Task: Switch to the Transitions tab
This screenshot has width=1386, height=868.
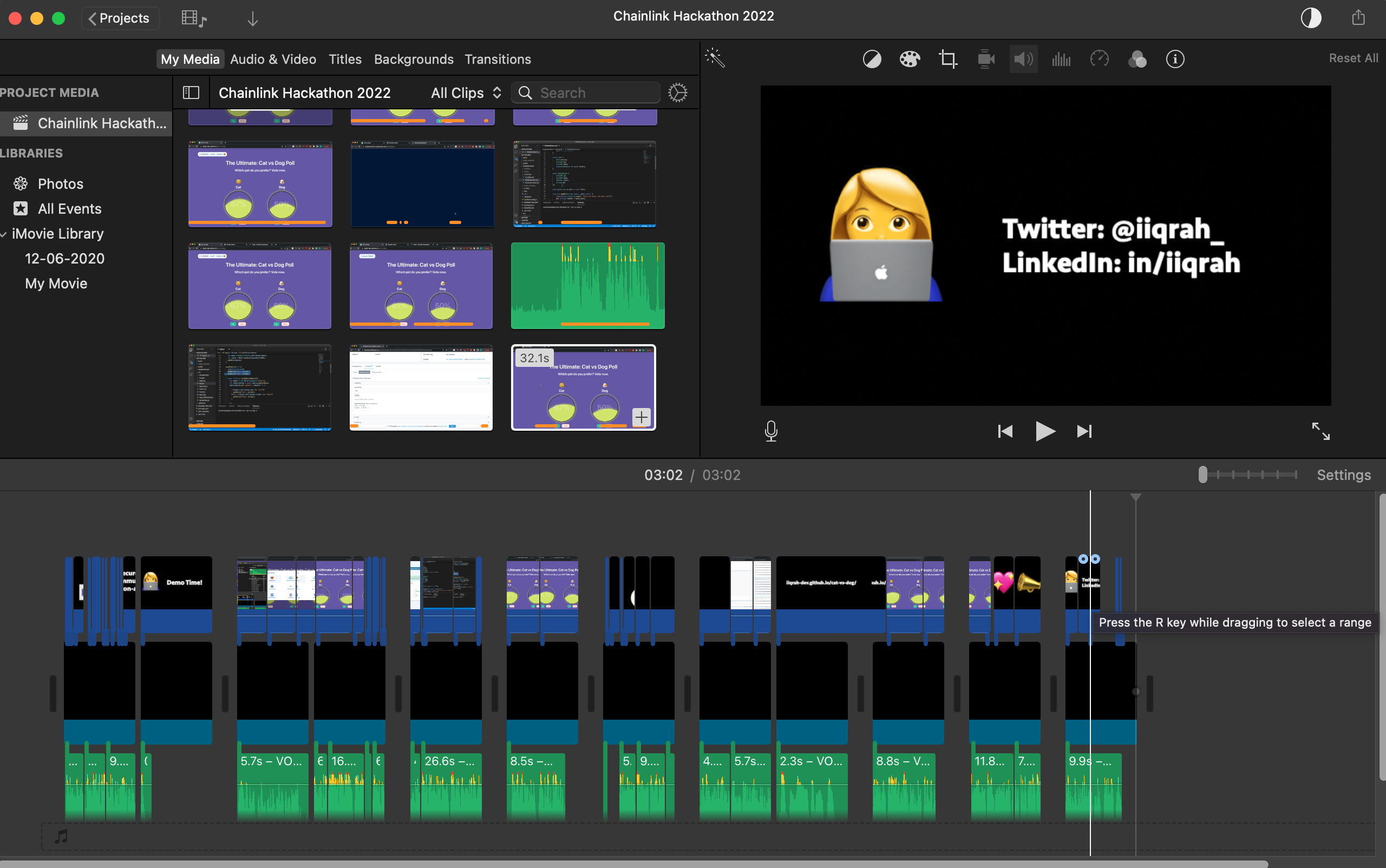Action: [x=498, y=59]
